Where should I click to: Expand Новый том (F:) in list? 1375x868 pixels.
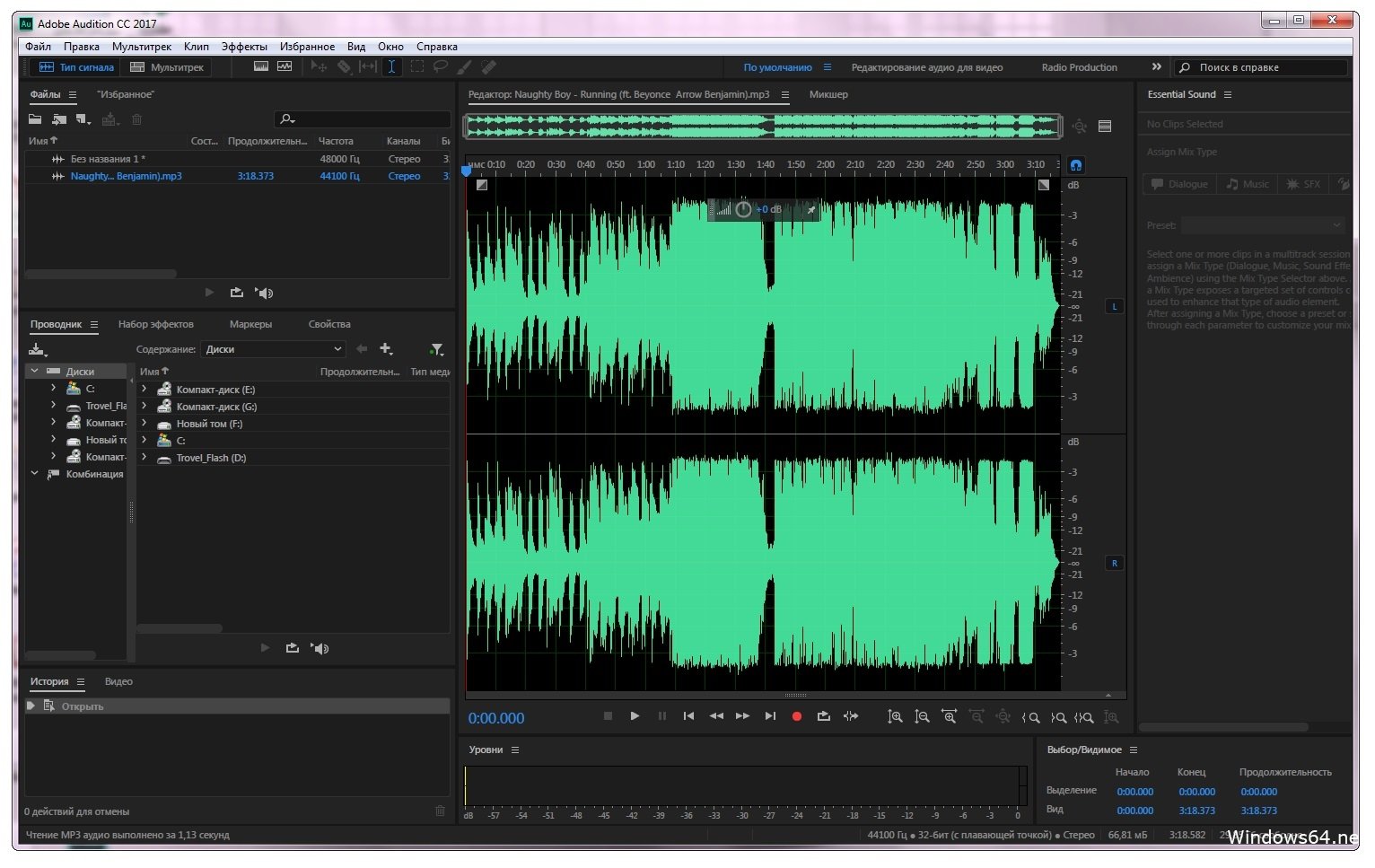[x=144, y=423]
